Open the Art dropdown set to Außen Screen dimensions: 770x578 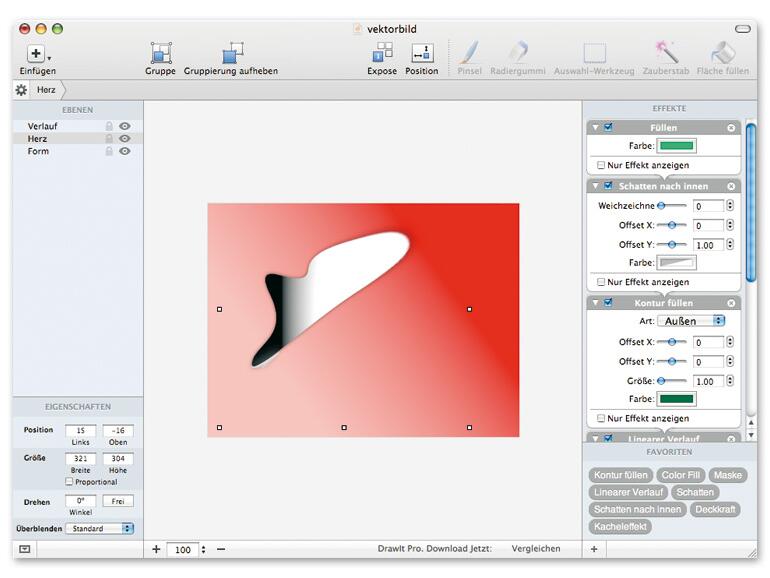691,321
